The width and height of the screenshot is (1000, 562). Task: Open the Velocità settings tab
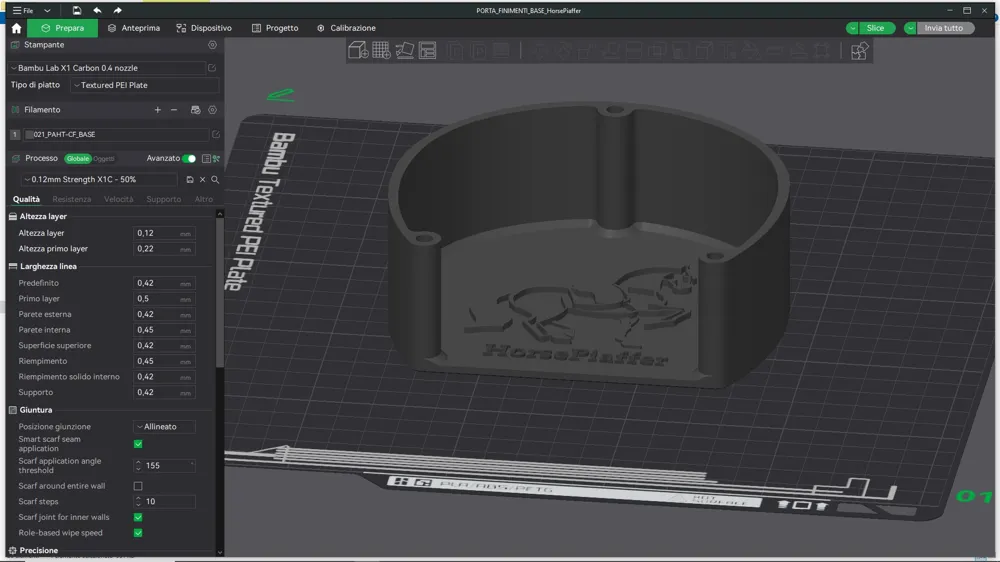click(x=119, y=199)
